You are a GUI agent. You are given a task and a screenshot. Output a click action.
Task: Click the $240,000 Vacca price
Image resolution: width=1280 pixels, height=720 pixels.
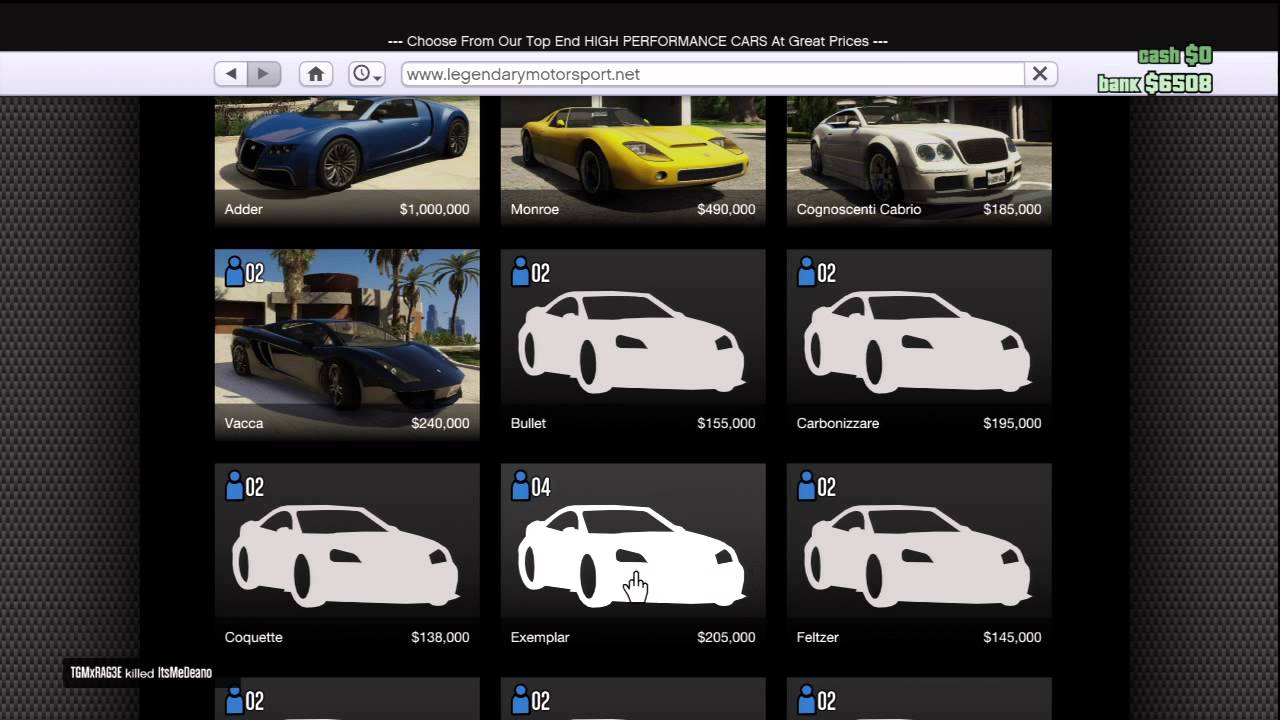click(x=440, y=423)
